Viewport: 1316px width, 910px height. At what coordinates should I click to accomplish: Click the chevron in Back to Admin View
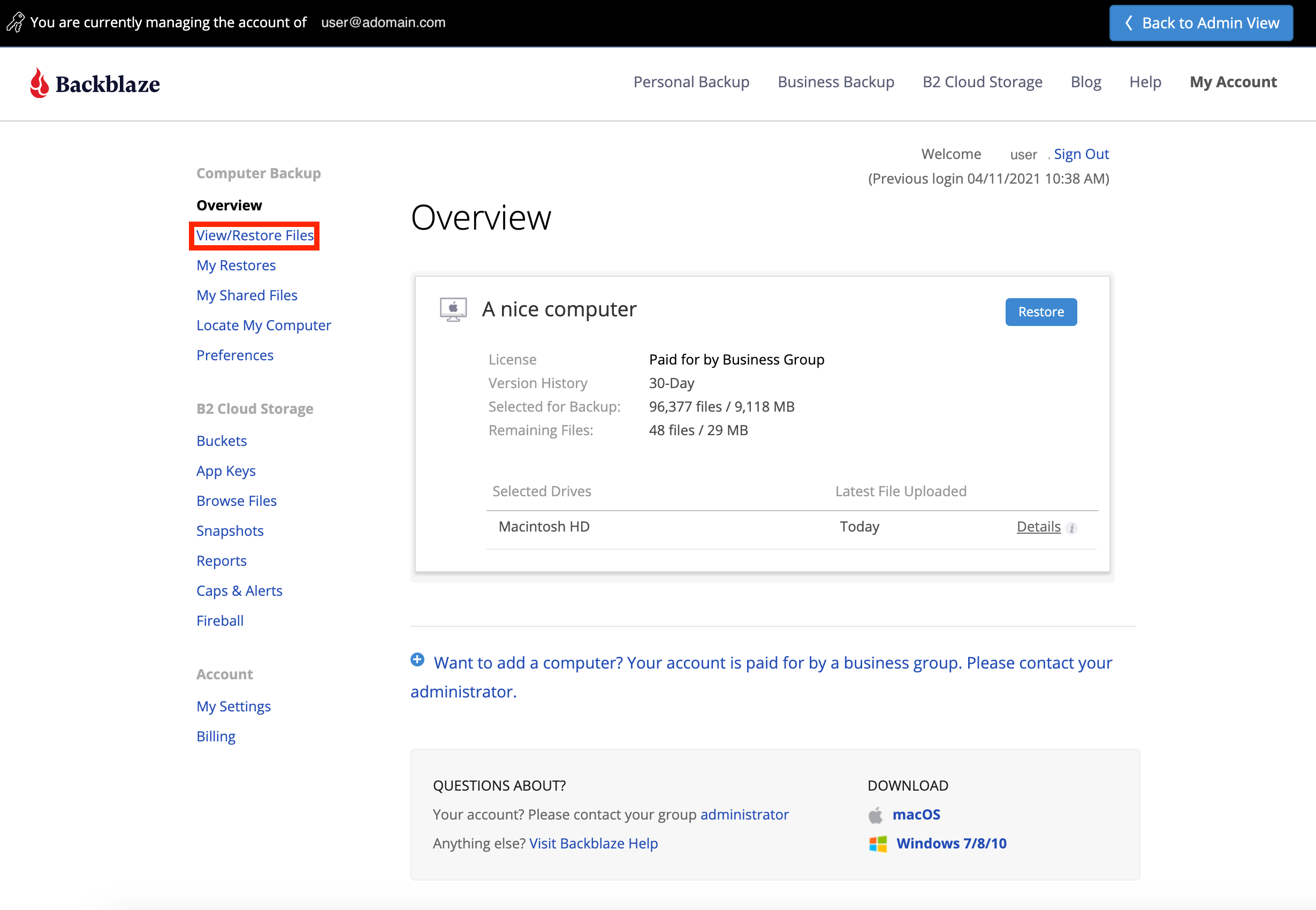tap(1129, 23)
